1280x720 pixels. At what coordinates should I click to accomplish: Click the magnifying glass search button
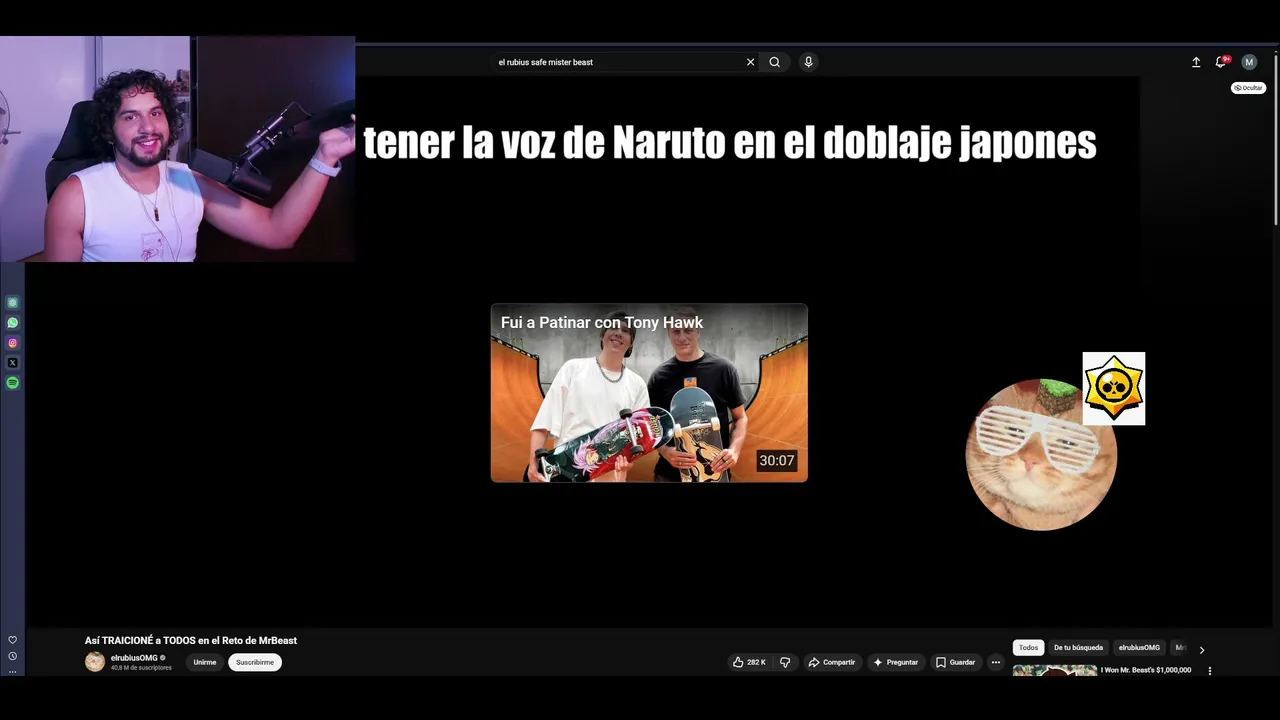pos(774,62)
